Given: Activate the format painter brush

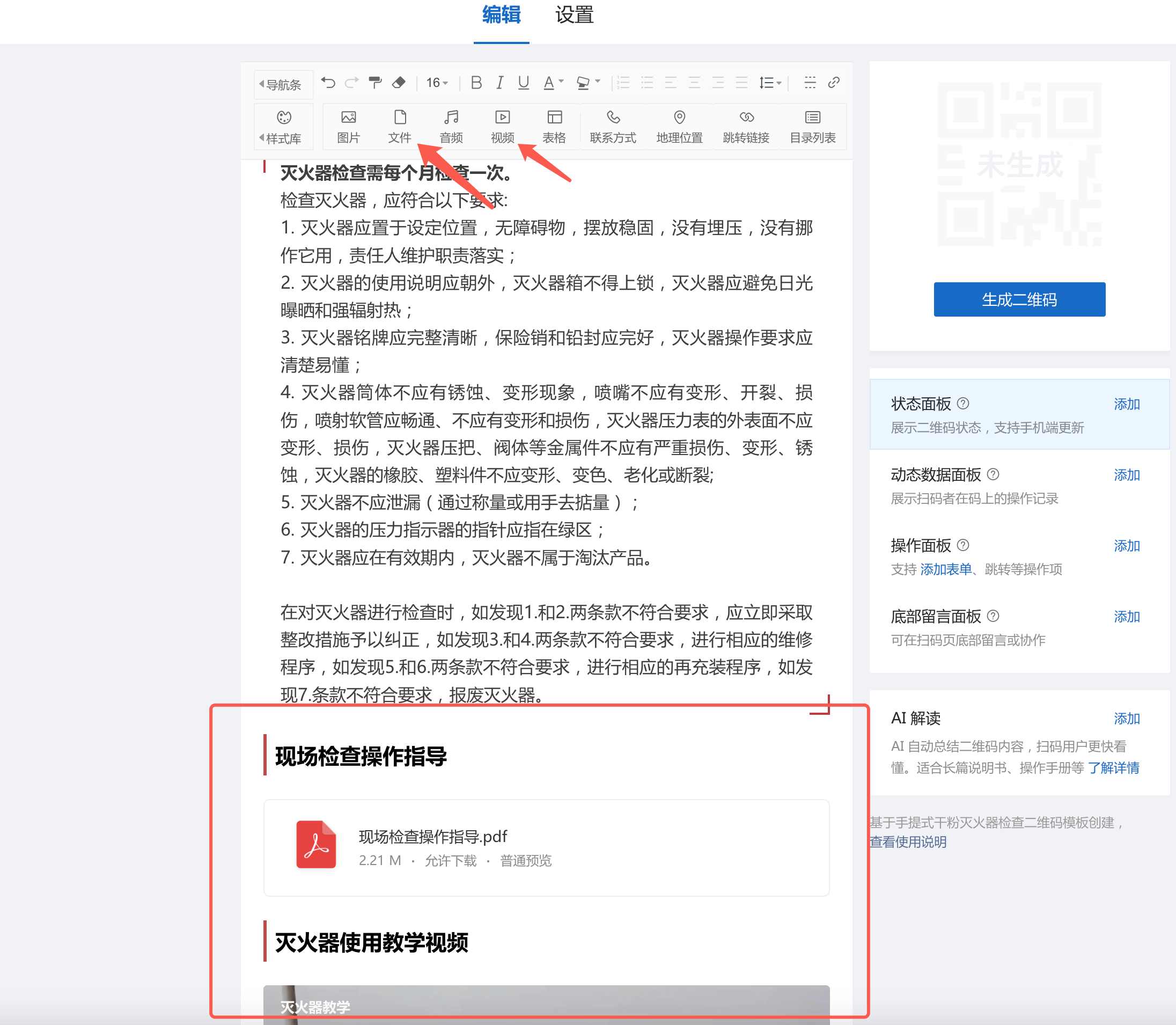Looking at the screenshot, I should pos(375,83).
